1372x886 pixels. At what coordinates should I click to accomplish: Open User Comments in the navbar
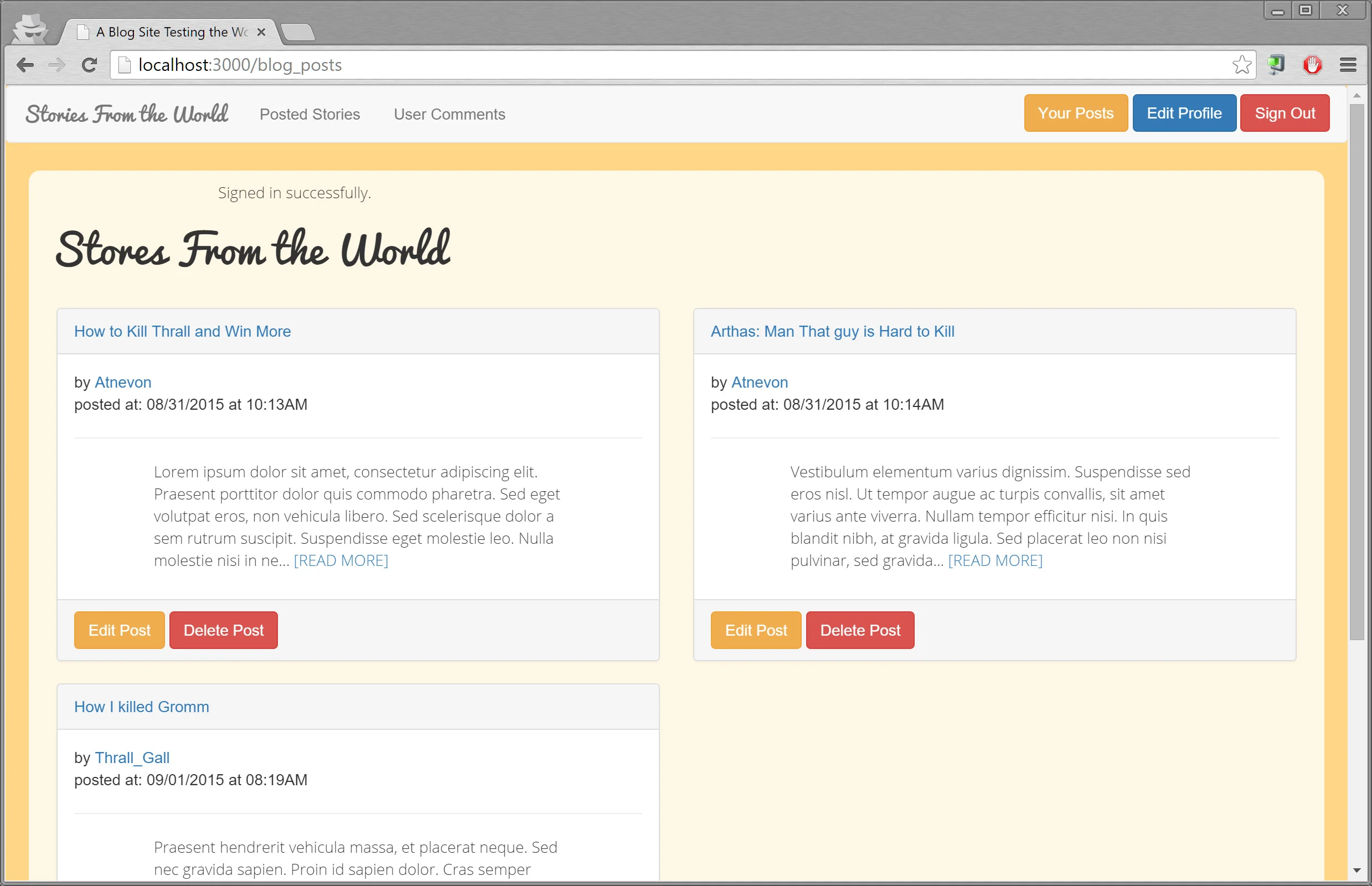tap(449, 115)
